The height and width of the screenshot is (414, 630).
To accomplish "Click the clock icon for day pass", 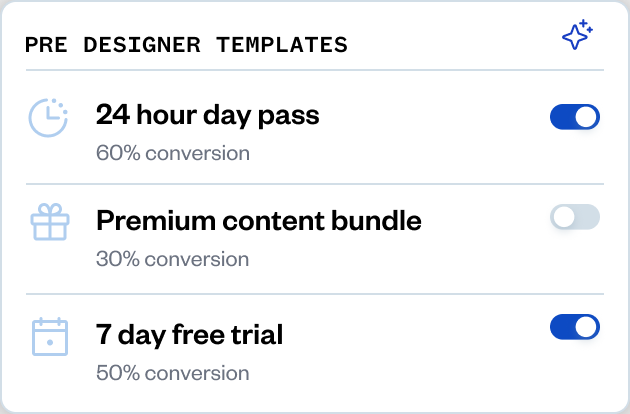I will [x=48, y=118].
